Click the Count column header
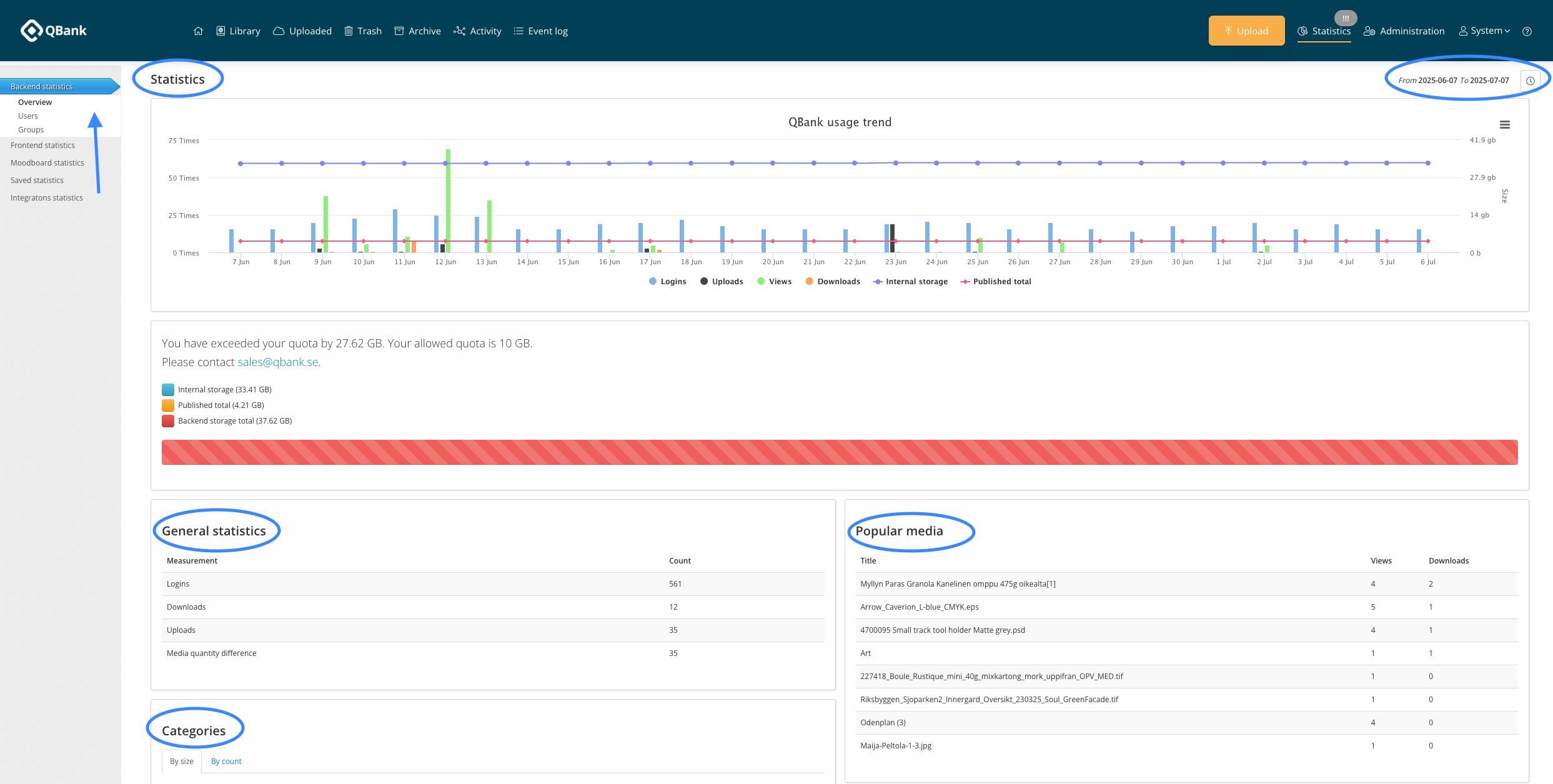The height and width of the screenshot is (784, 1553). 680,561
